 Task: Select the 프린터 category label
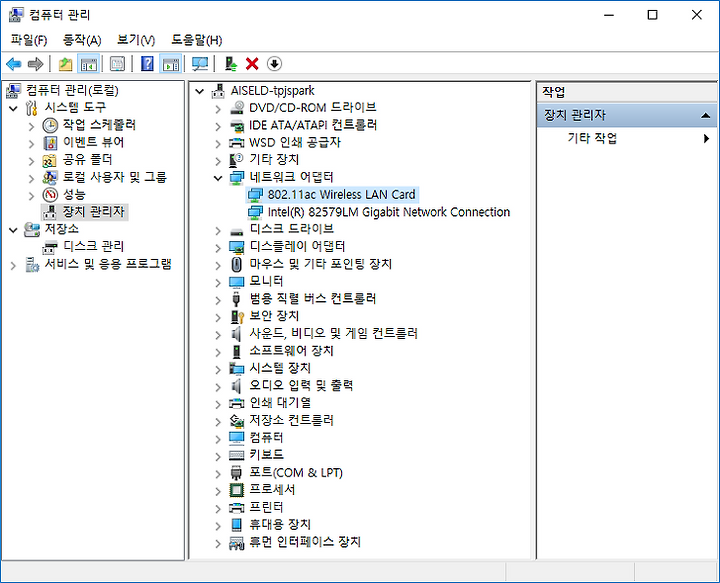[x=266, y=507]
